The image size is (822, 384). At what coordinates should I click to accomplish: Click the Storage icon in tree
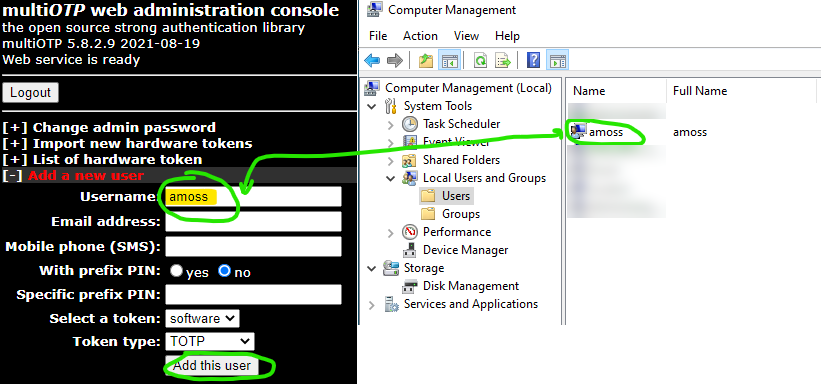(x=391, y=268)
